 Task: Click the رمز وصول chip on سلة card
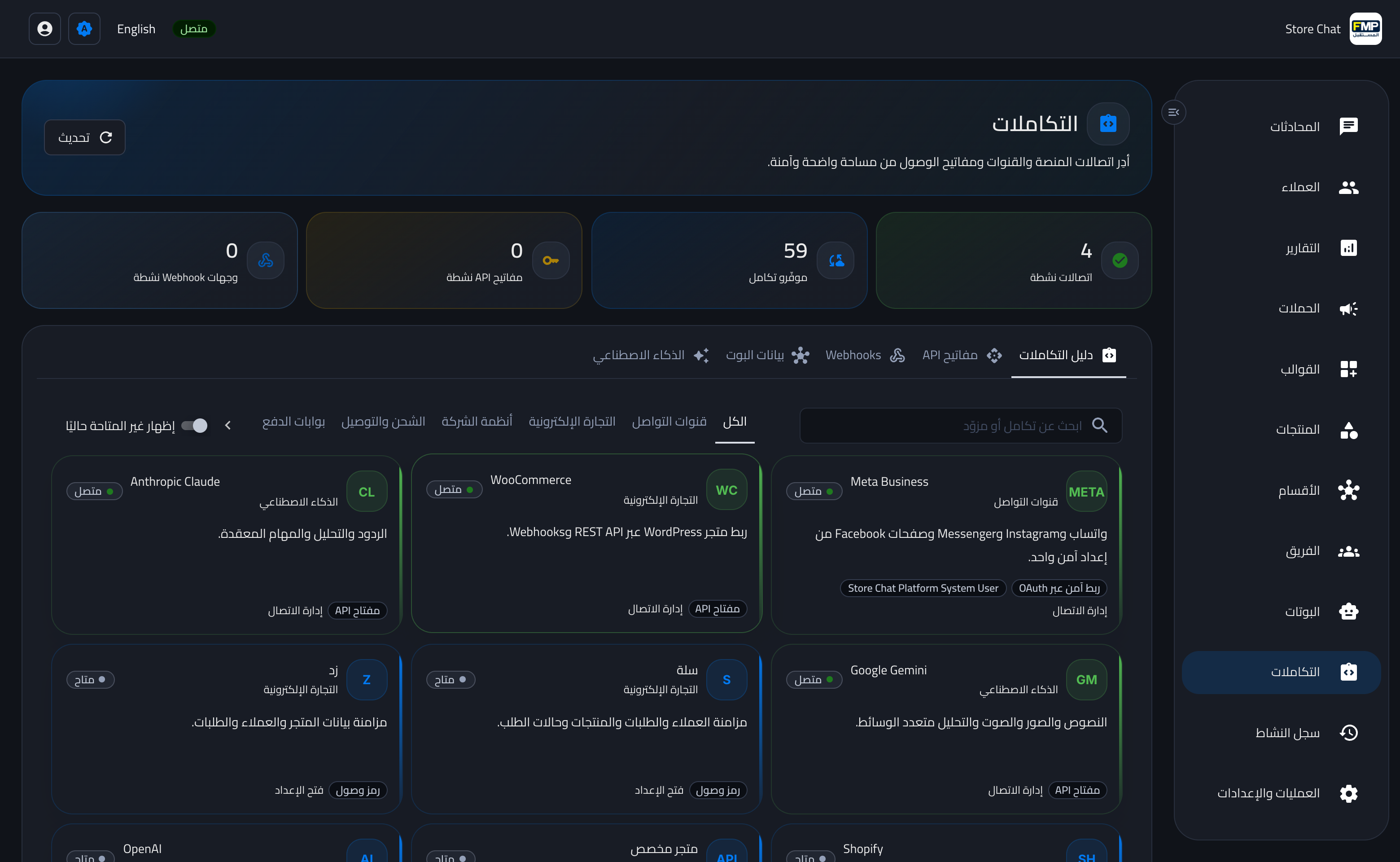[718, 790]
